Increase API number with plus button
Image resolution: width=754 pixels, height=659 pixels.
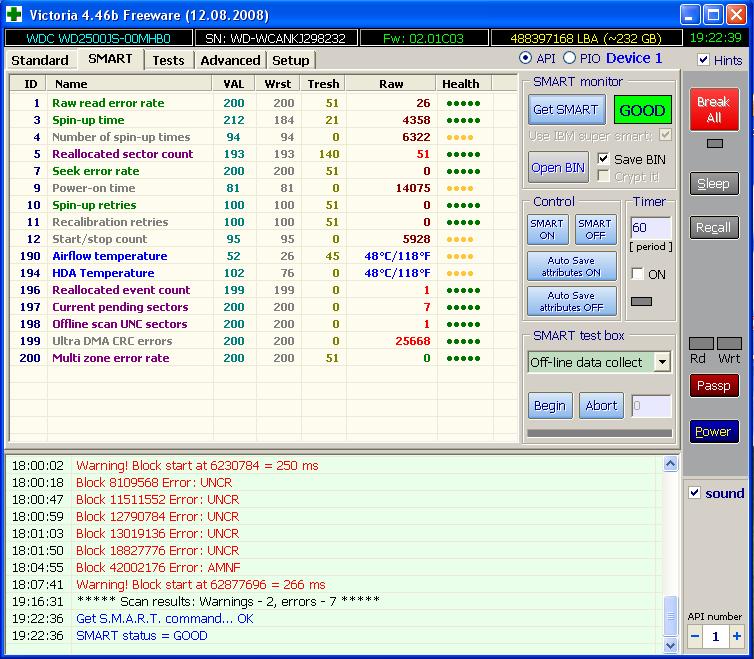(737, 636)
